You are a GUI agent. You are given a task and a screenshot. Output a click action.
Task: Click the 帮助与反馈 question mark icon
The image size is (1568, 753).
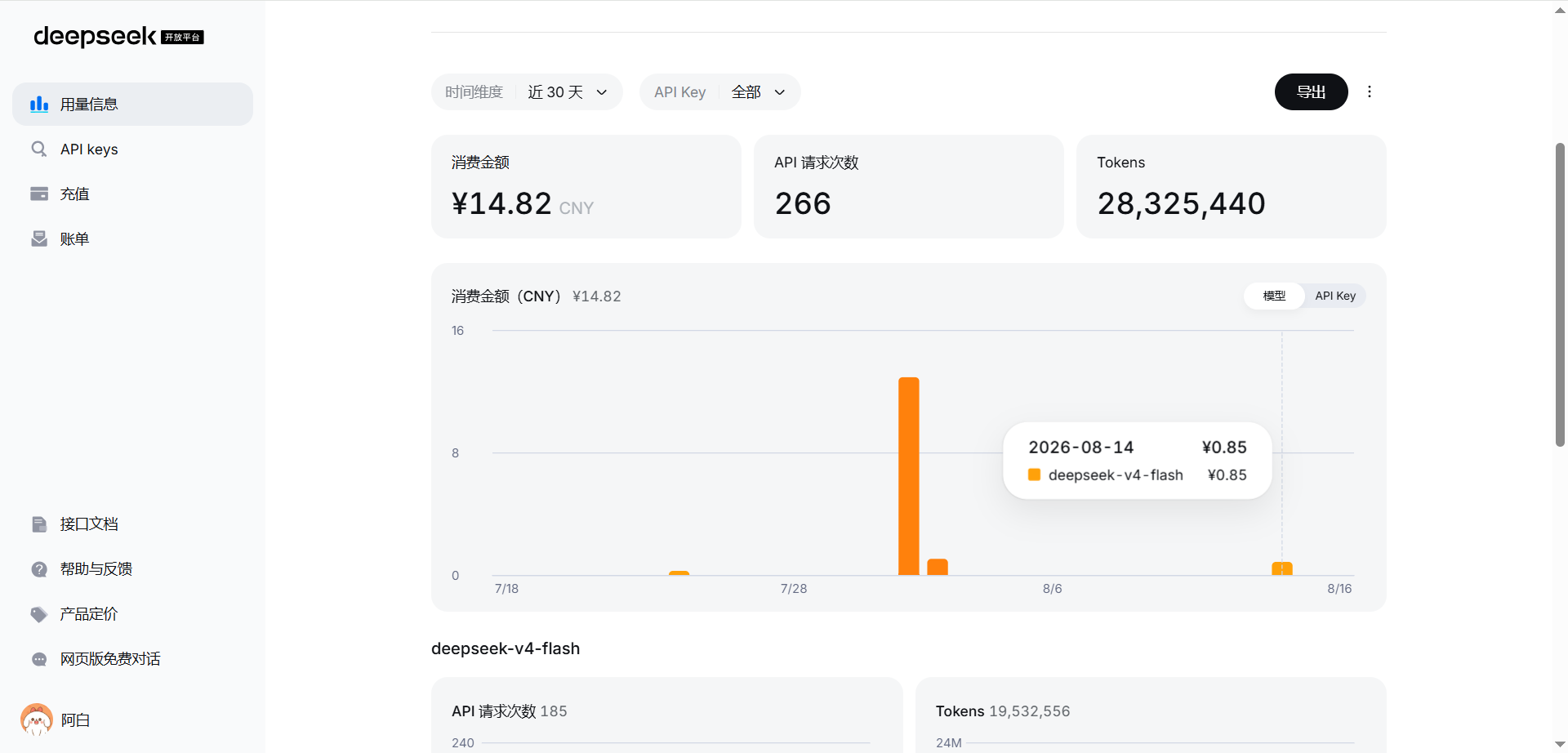point(39,569)
